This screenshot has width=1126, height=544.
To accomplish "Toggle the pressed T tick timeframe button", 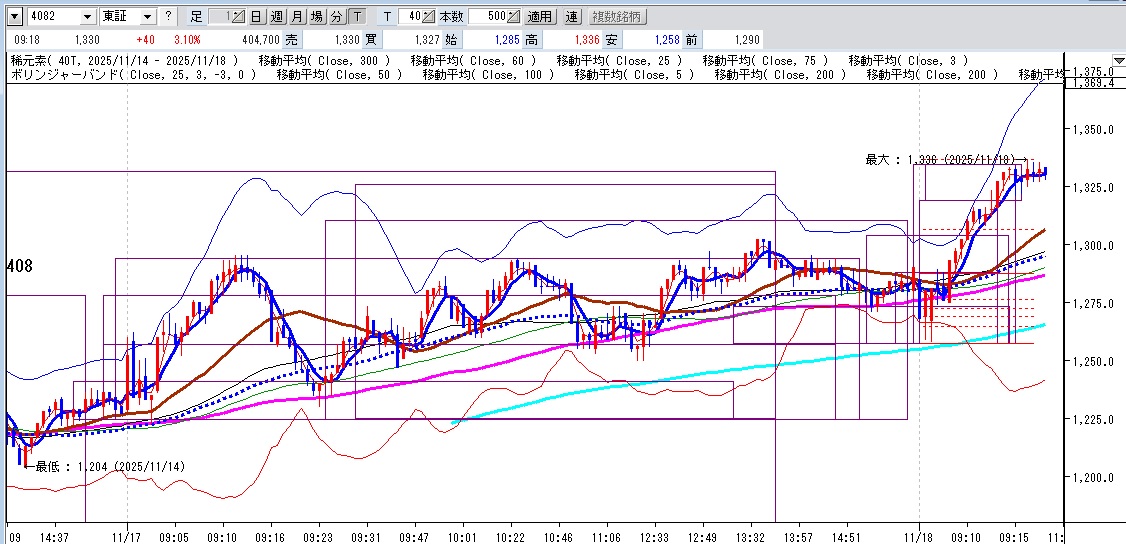I will (358, 16).
